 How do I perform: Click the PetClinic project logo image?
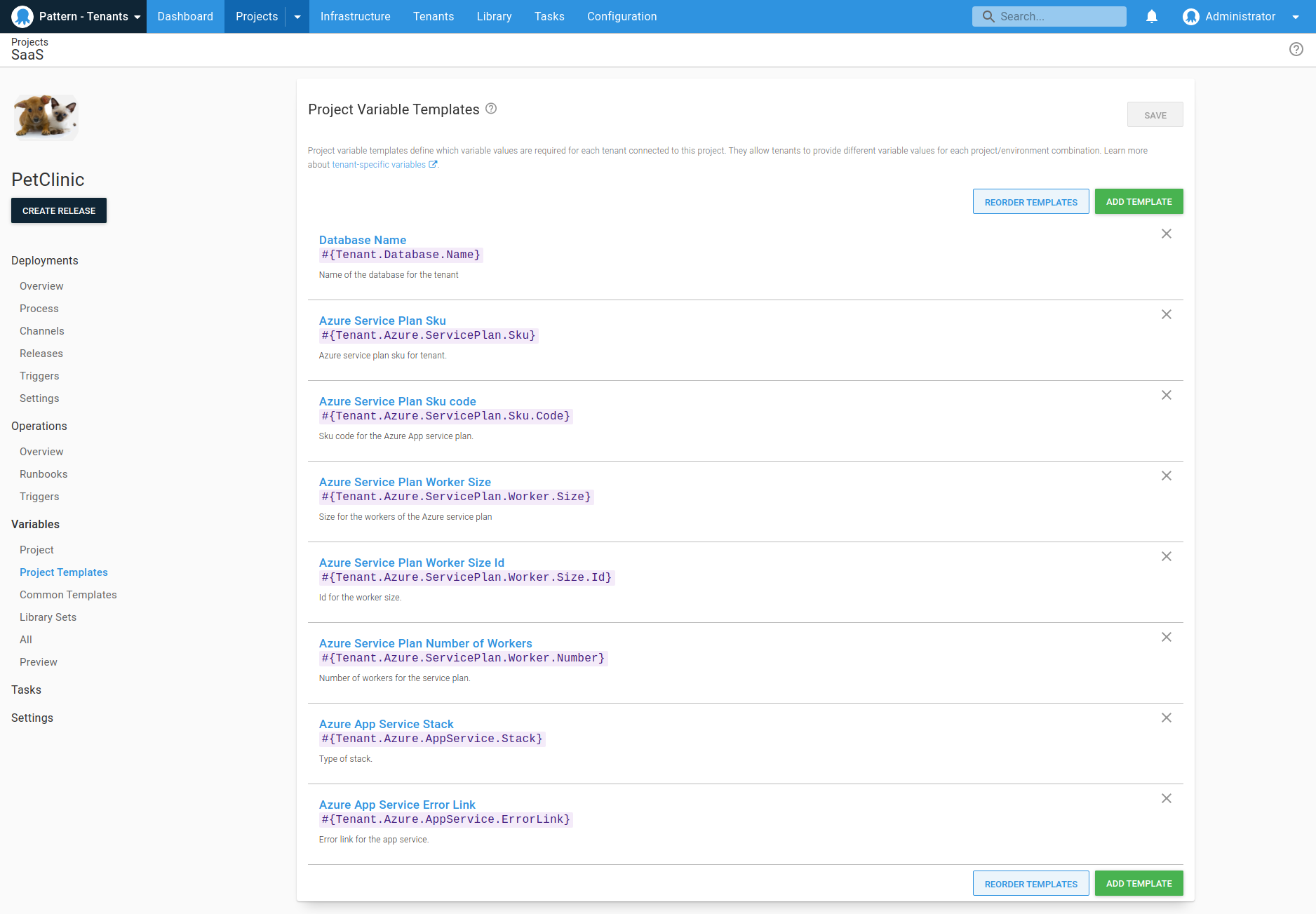pos(46,117)
